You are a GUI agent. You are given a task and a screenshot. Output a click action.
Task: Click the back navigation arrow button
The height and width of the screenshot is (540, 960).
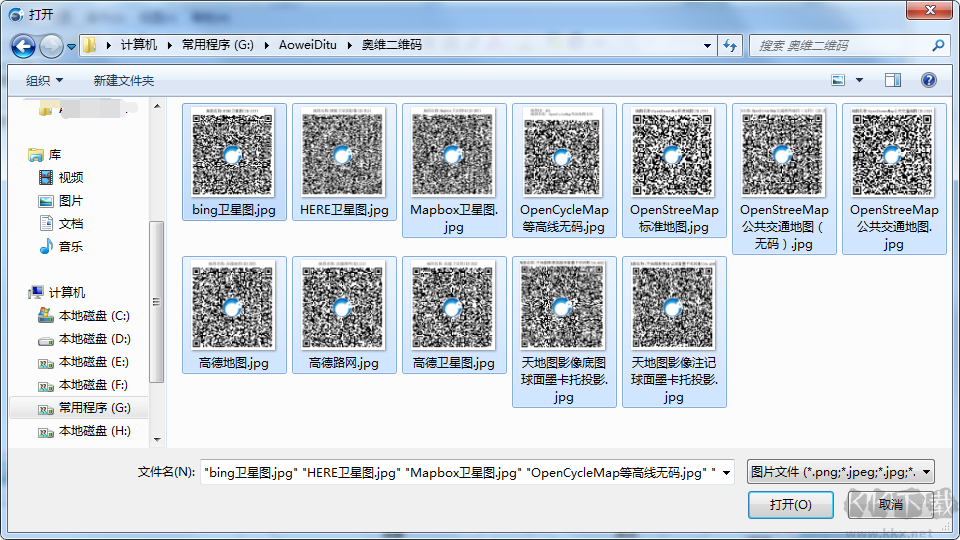pos(23,46)
